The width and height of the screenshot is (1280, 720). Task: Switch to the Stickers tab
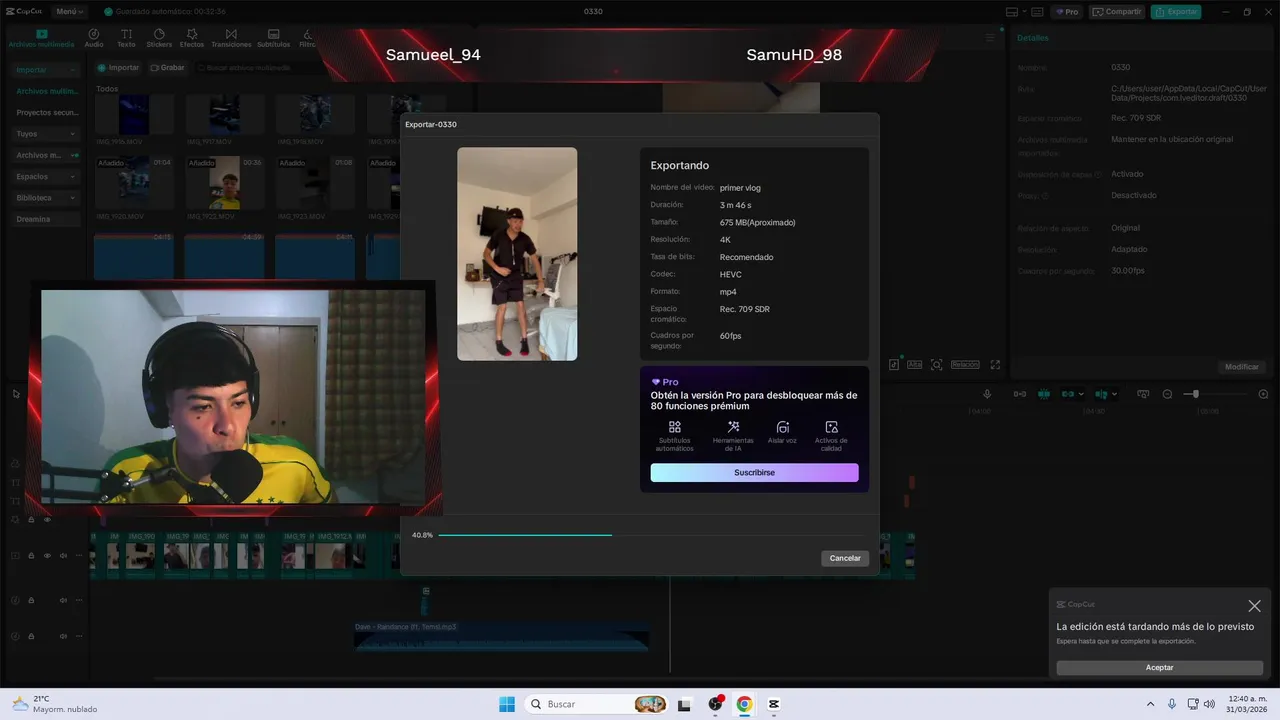coord(159,38)
